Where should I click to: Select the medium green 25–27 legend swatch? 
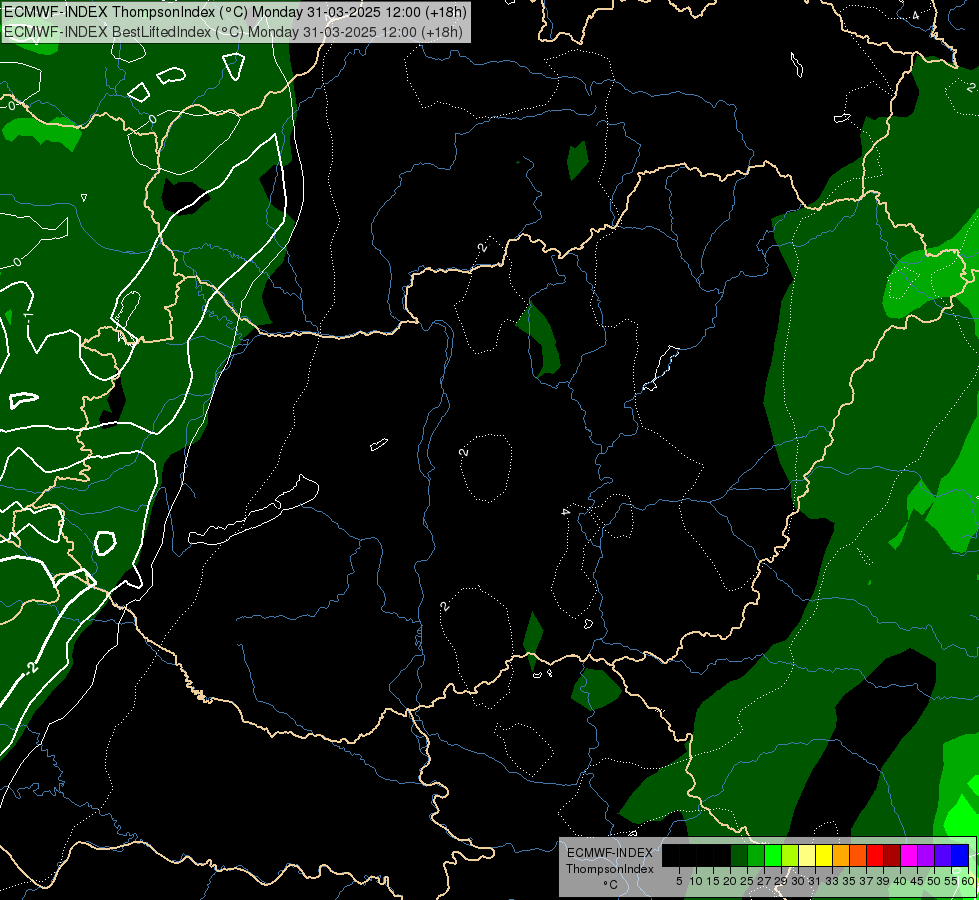pos(756,855)
